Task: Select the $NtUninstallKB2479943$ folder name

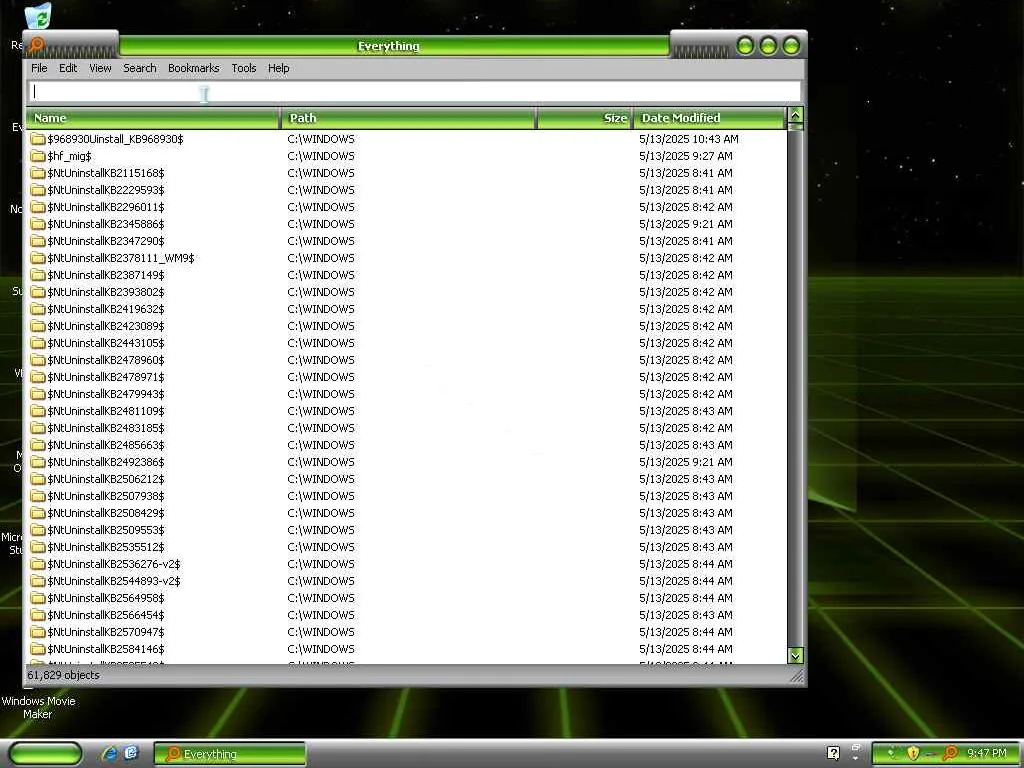Action: coord(106,394)
